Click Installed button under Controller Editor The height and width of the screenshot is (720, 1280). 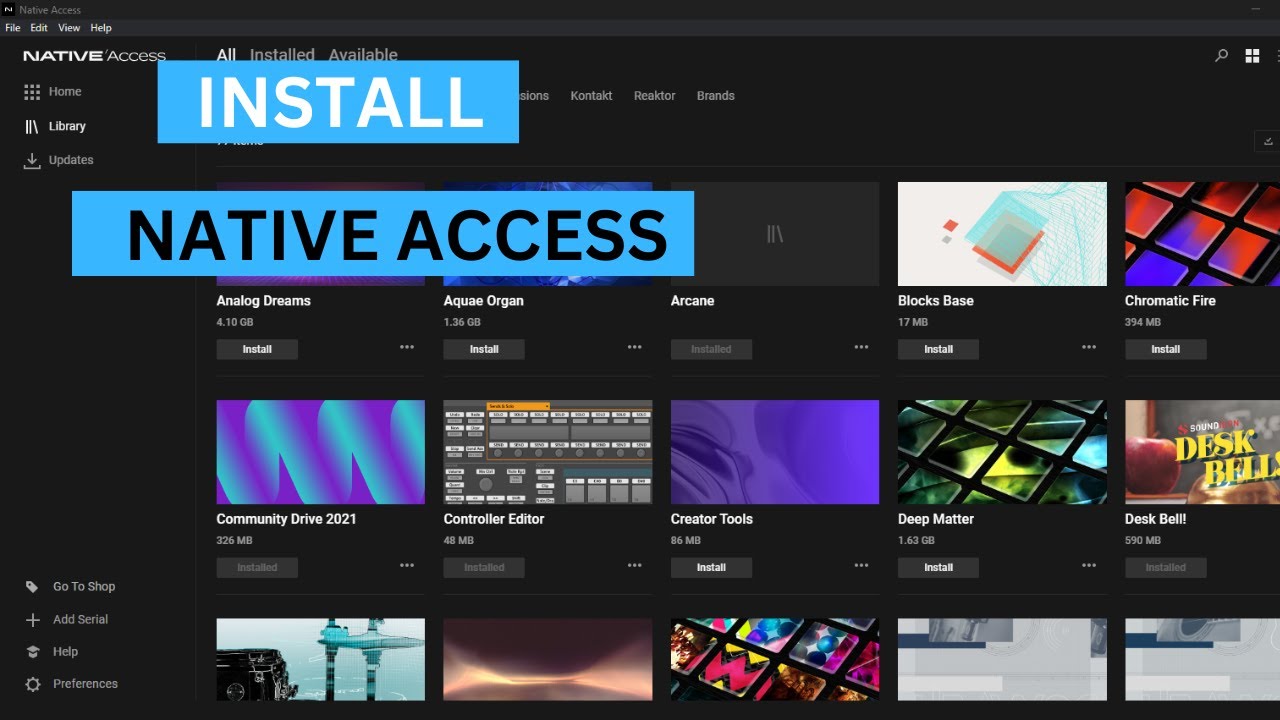(x=484, y=567)
